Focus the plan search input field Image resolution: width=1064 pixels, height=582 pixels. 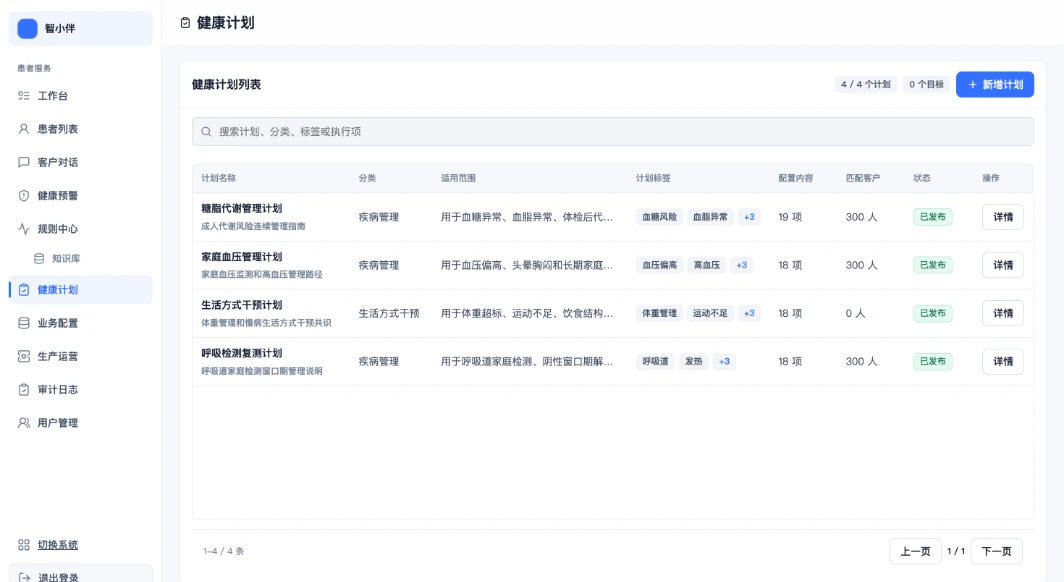tap(613, 132)
